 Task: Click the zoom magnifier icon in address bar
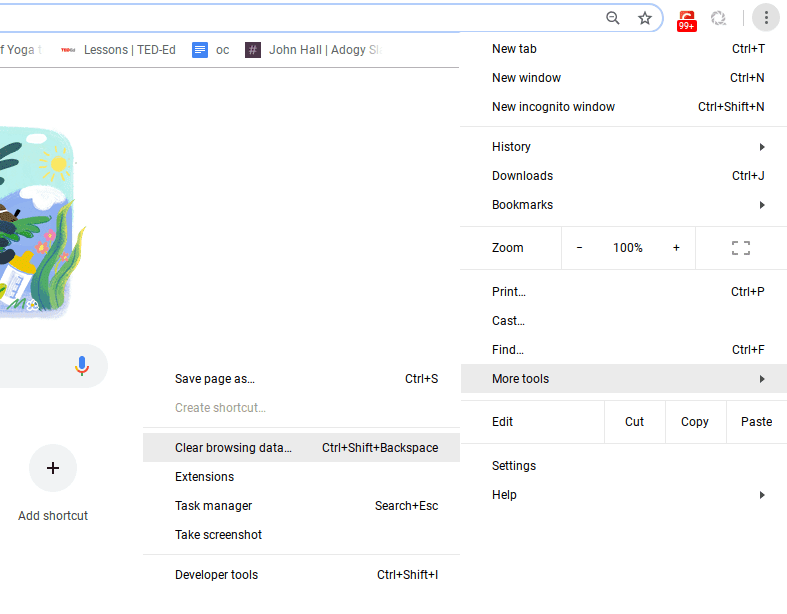(612, 18)
